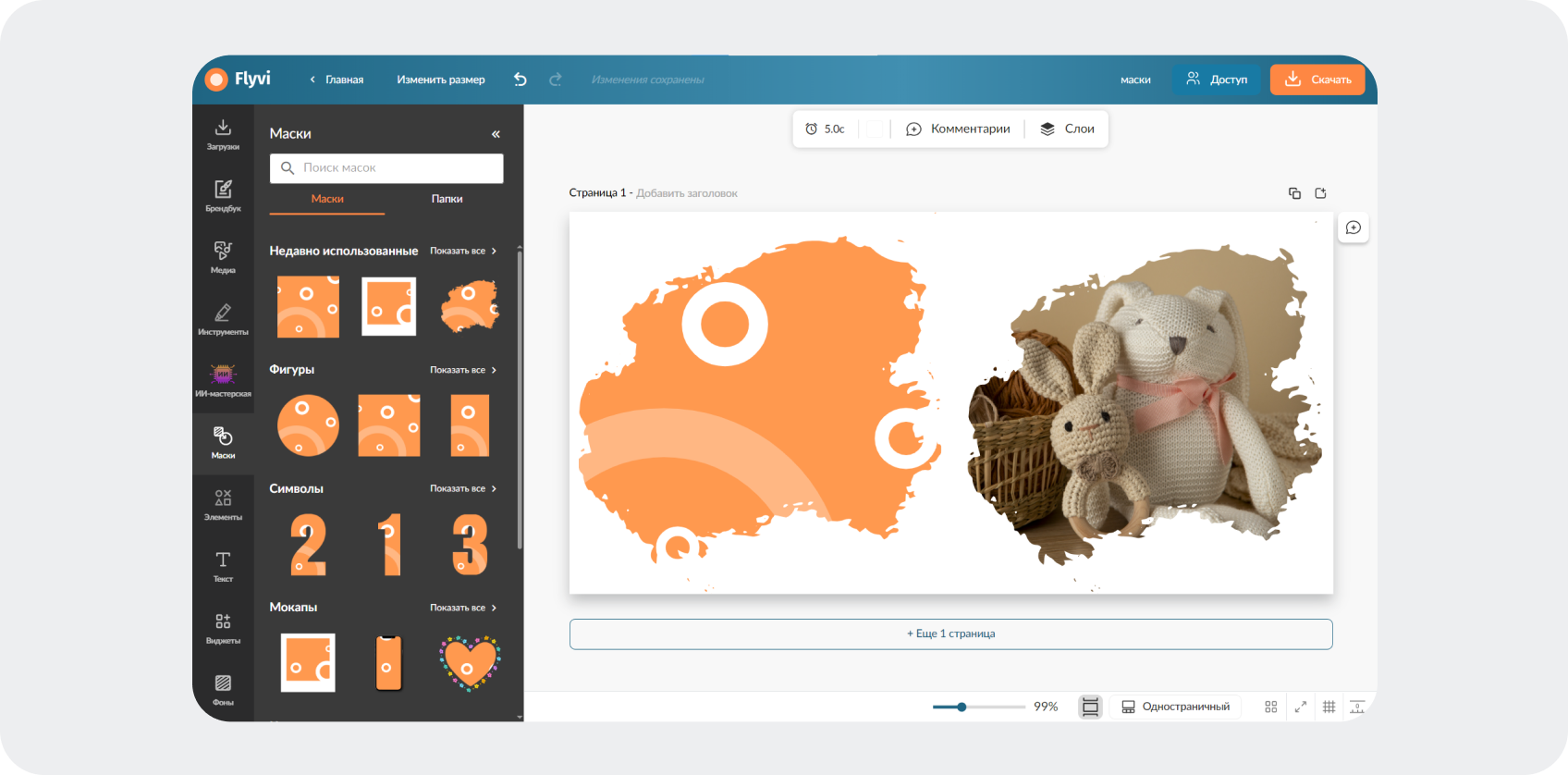
Task: Toggle the rulers icon in bottom bar
Action: click(1357, 707)
